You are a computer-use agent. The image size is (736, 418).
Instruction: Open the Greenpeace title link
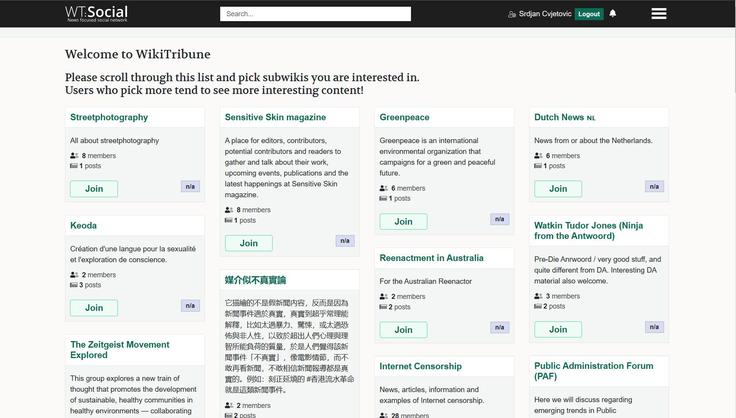(404, 117)
